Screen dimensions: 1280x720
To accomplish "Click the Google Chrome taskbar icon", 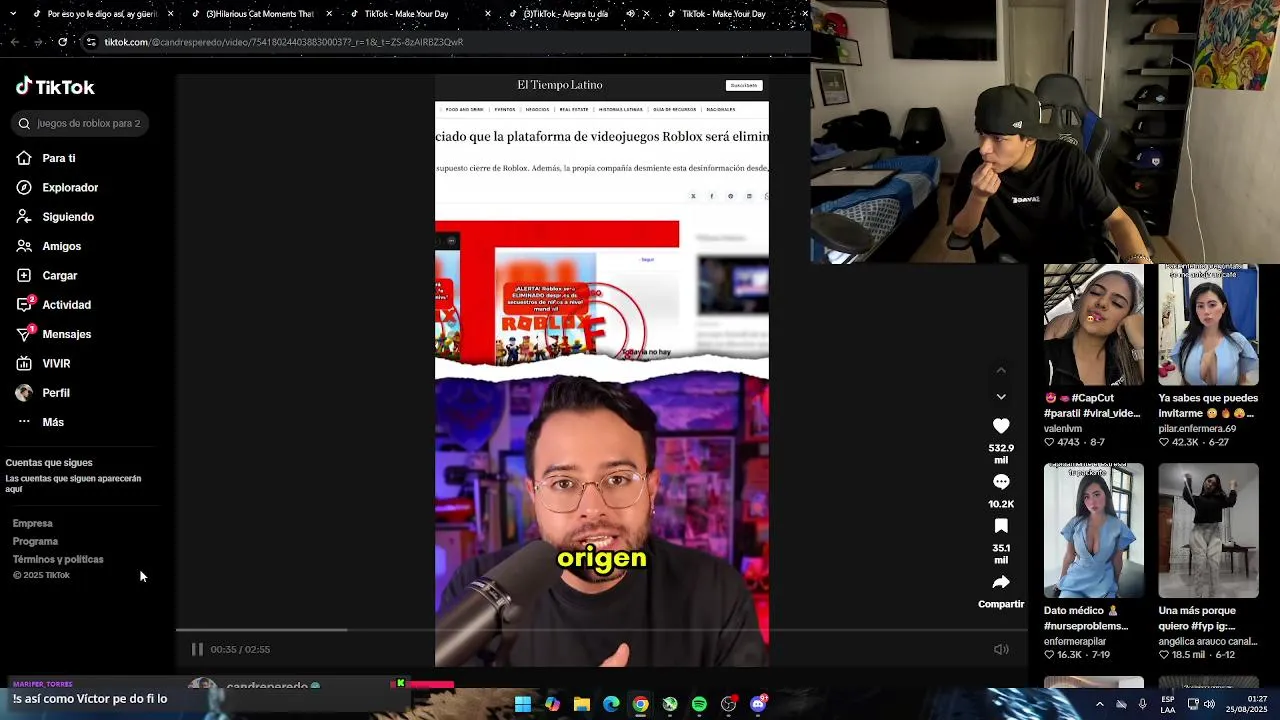I will (x=640, y=704).
